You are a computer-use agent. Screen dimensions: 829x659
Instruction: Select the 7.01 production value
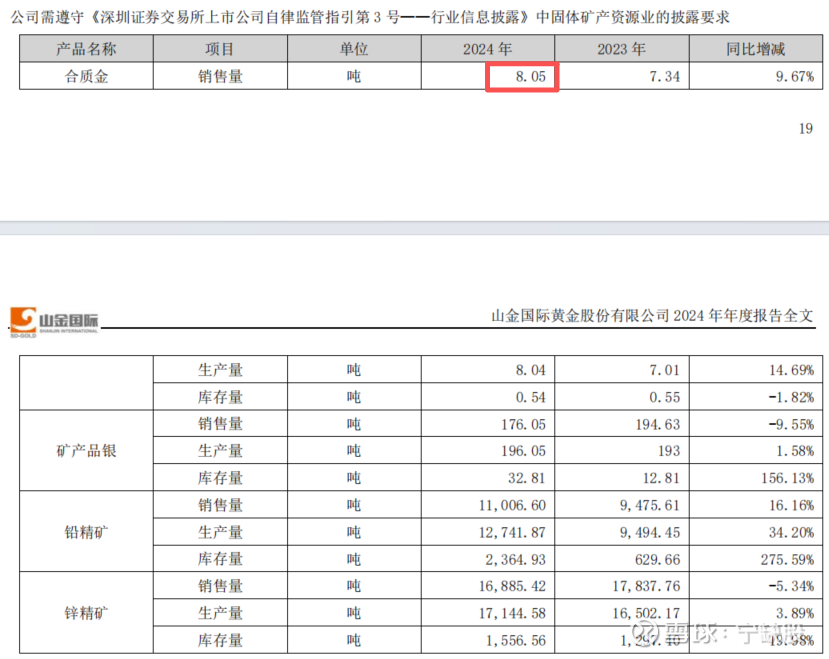pos(665,370)
